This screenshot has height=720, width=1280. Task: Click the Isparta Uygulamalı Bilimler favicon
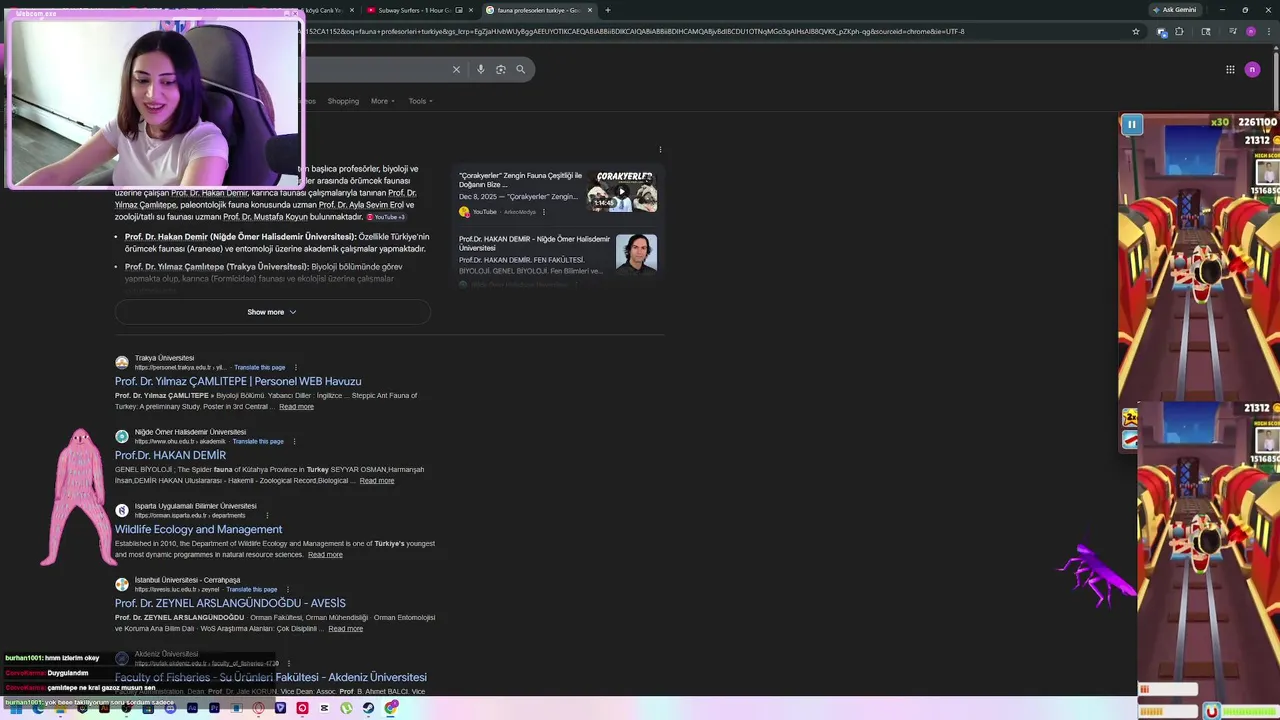point(122,510)
